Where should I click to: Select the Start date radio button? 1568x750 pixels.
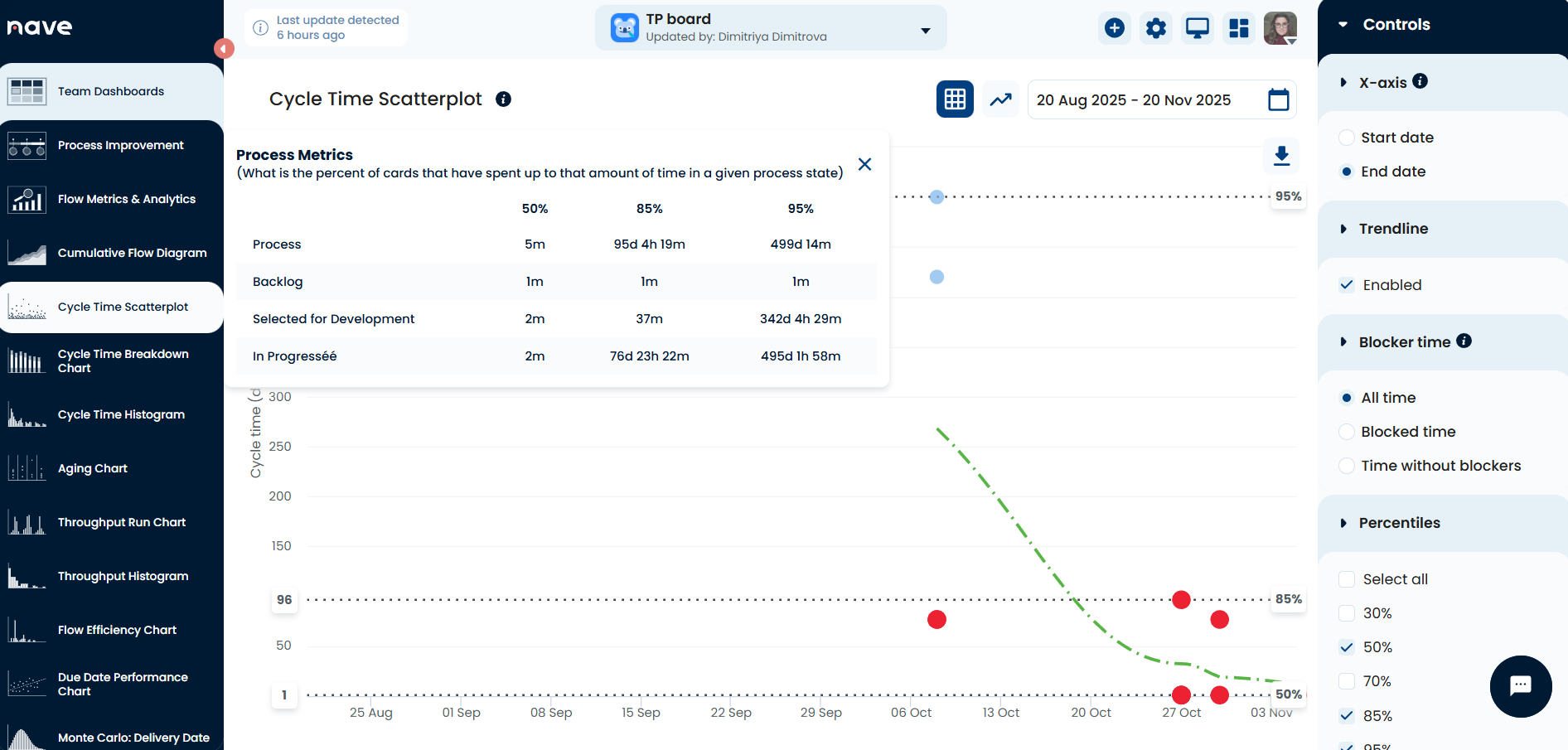1346,138
